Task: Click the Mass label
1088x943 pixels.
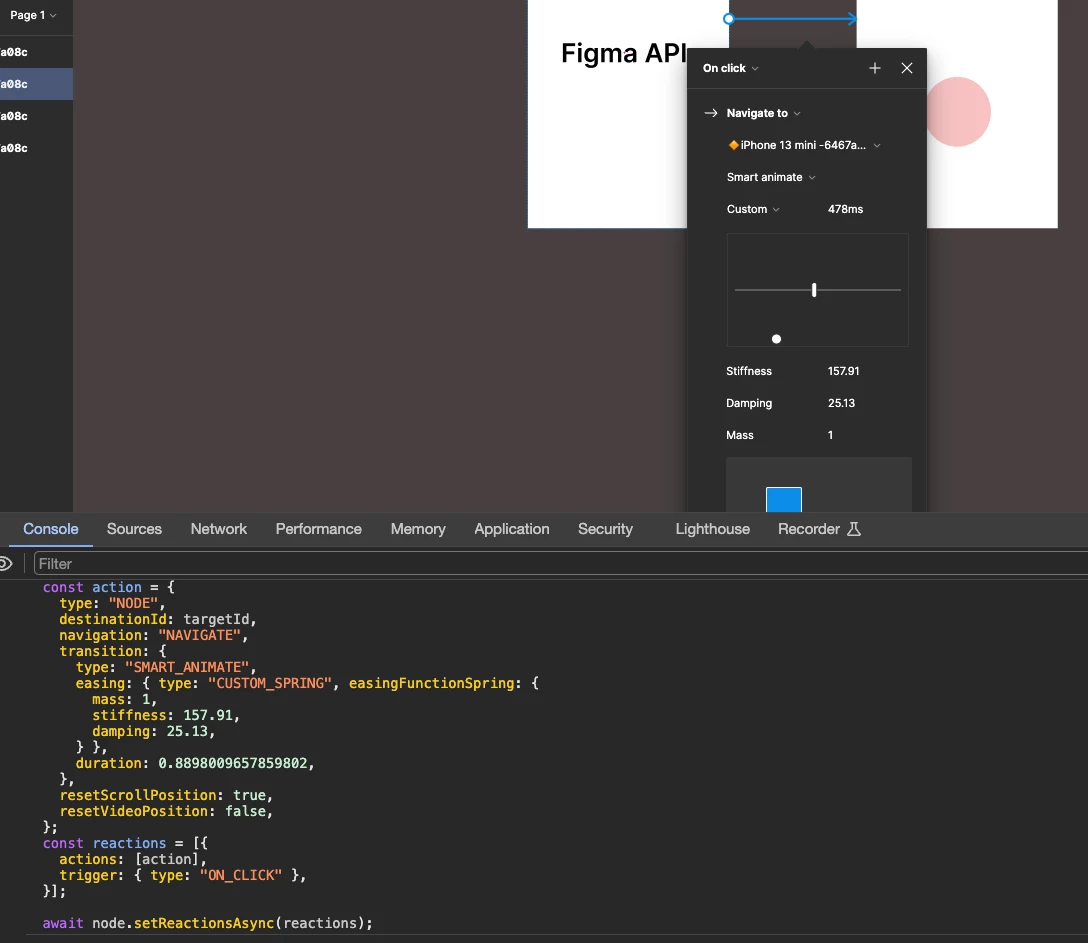Action: [x=740, y=435]
